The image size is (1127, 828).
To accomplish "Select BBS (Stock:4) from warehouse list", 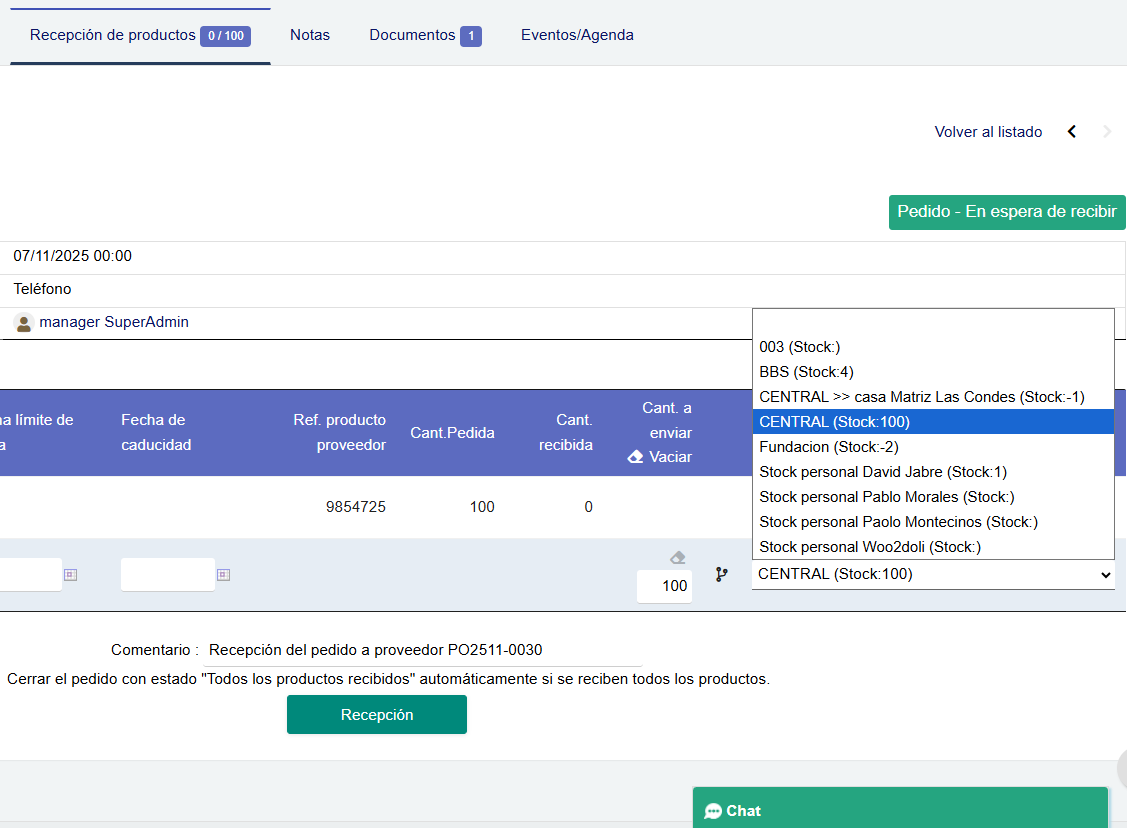I will point(806,372).
